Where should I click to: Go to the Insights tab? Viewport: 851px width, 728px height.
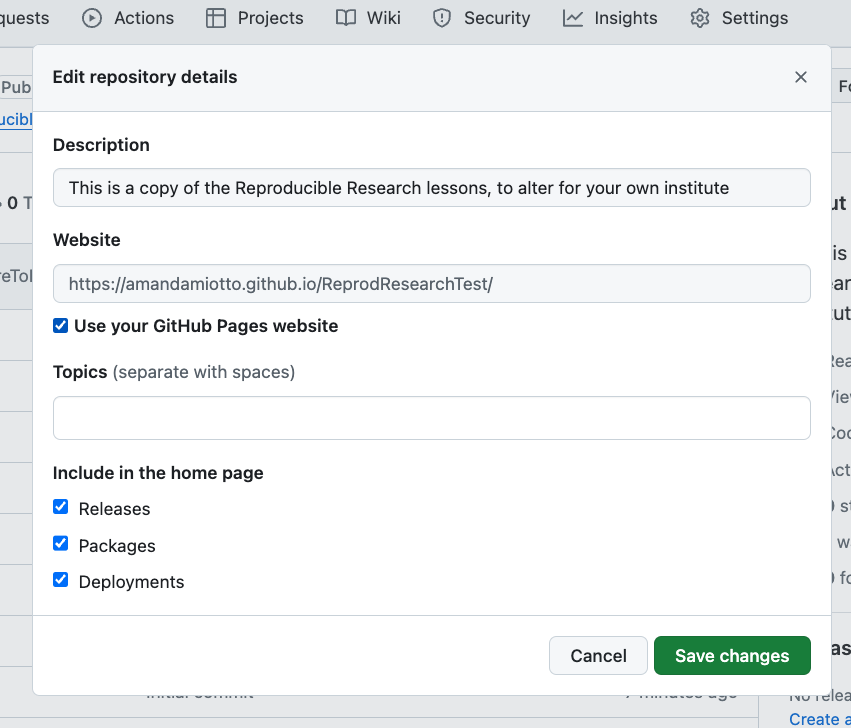click(625, 18)
